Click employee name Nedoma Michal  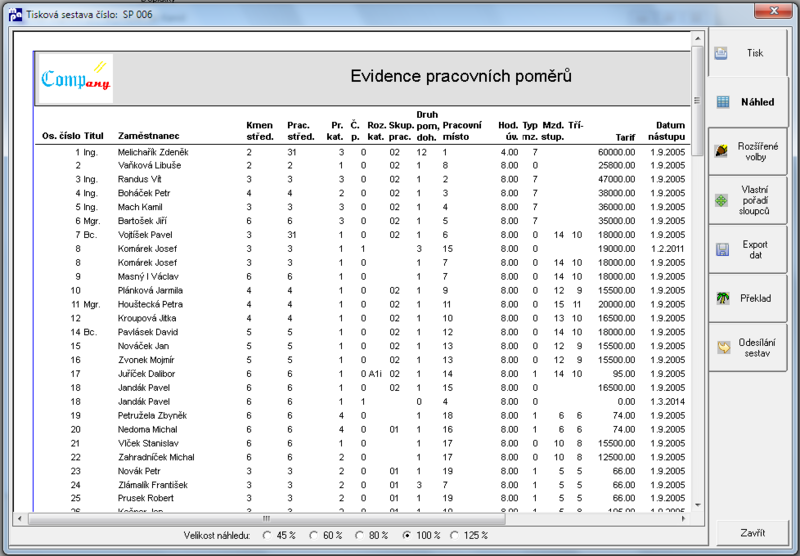[147, 429]
